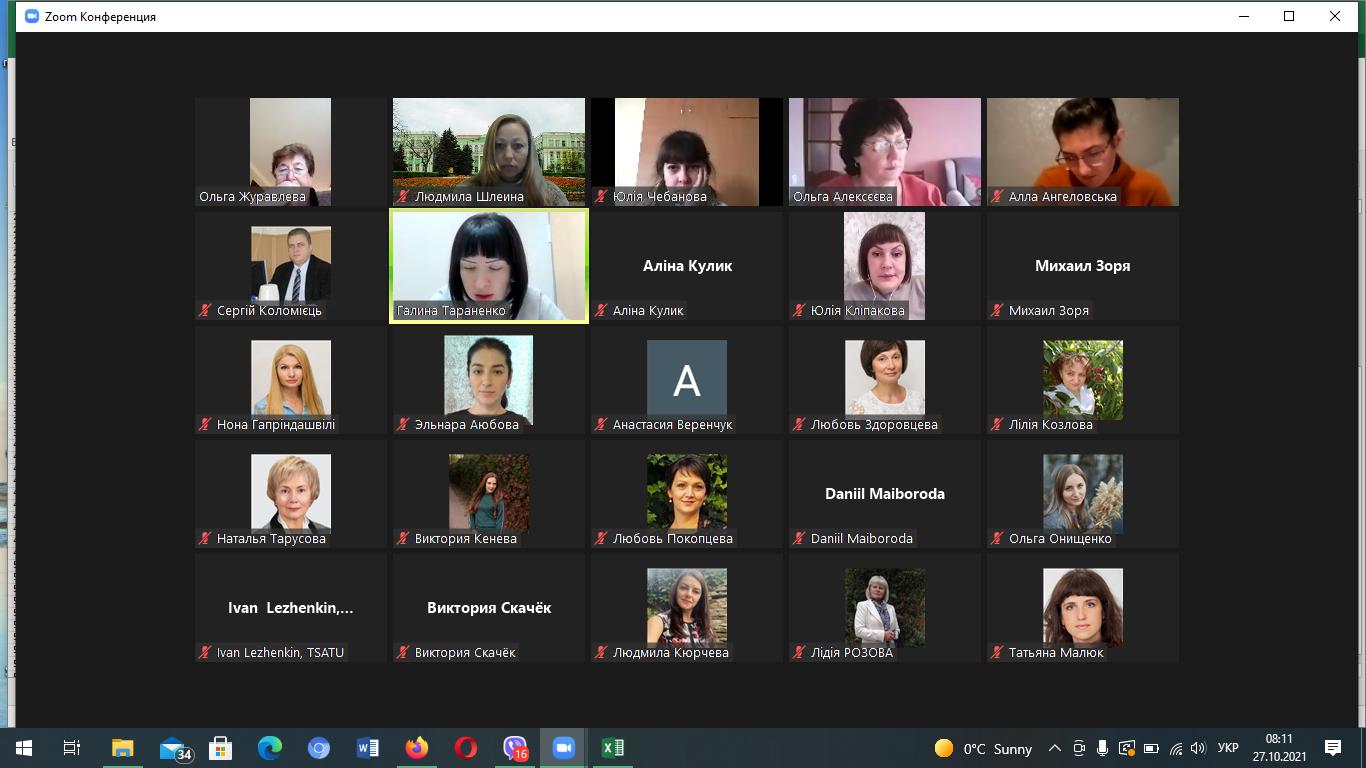Launch Microsoft Store from the taskbar
1366x768 pixels.
(220, 747)
